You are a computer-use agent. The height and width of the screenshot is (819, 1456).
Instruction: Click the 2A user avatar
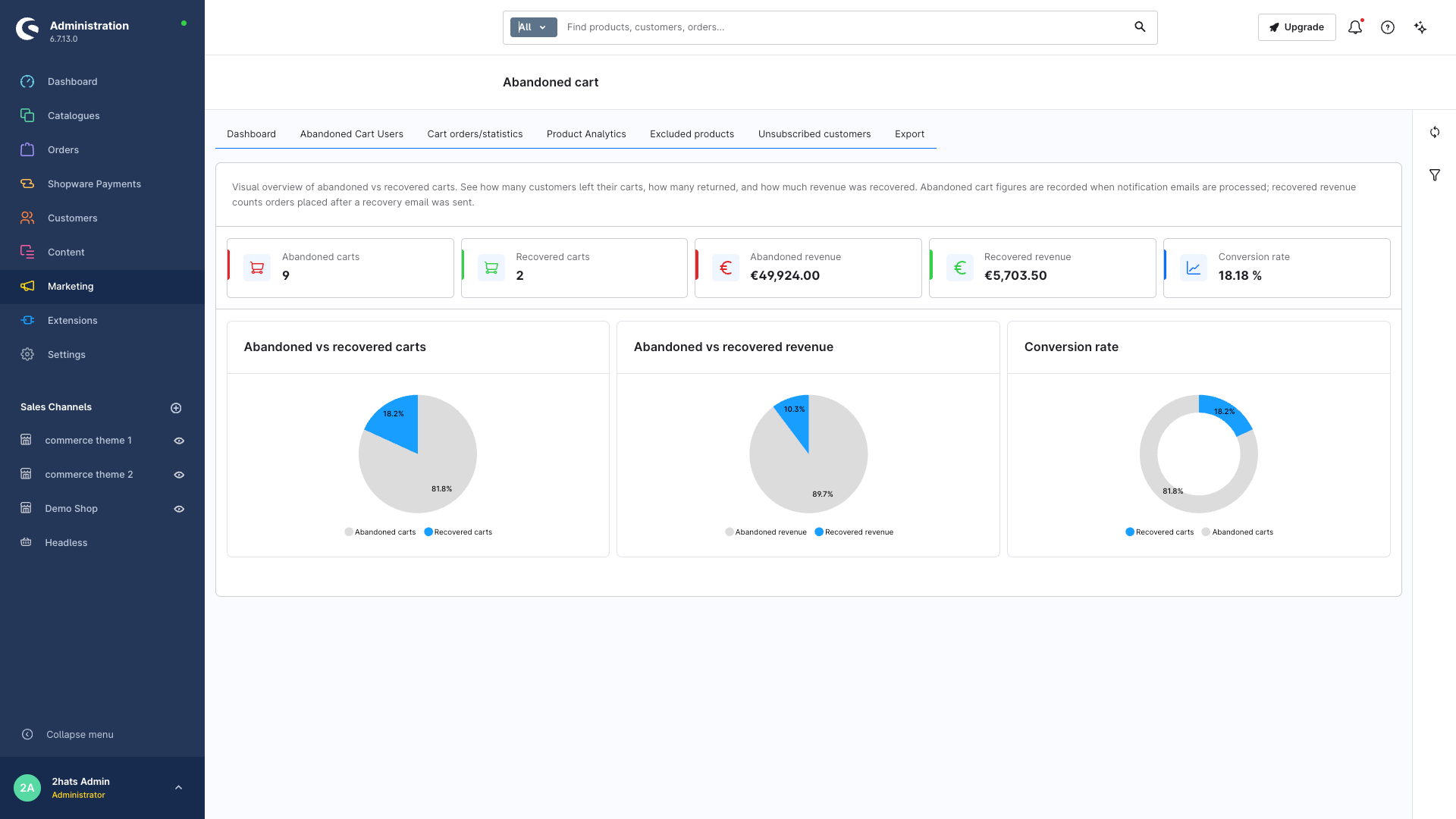pos(27,788)
